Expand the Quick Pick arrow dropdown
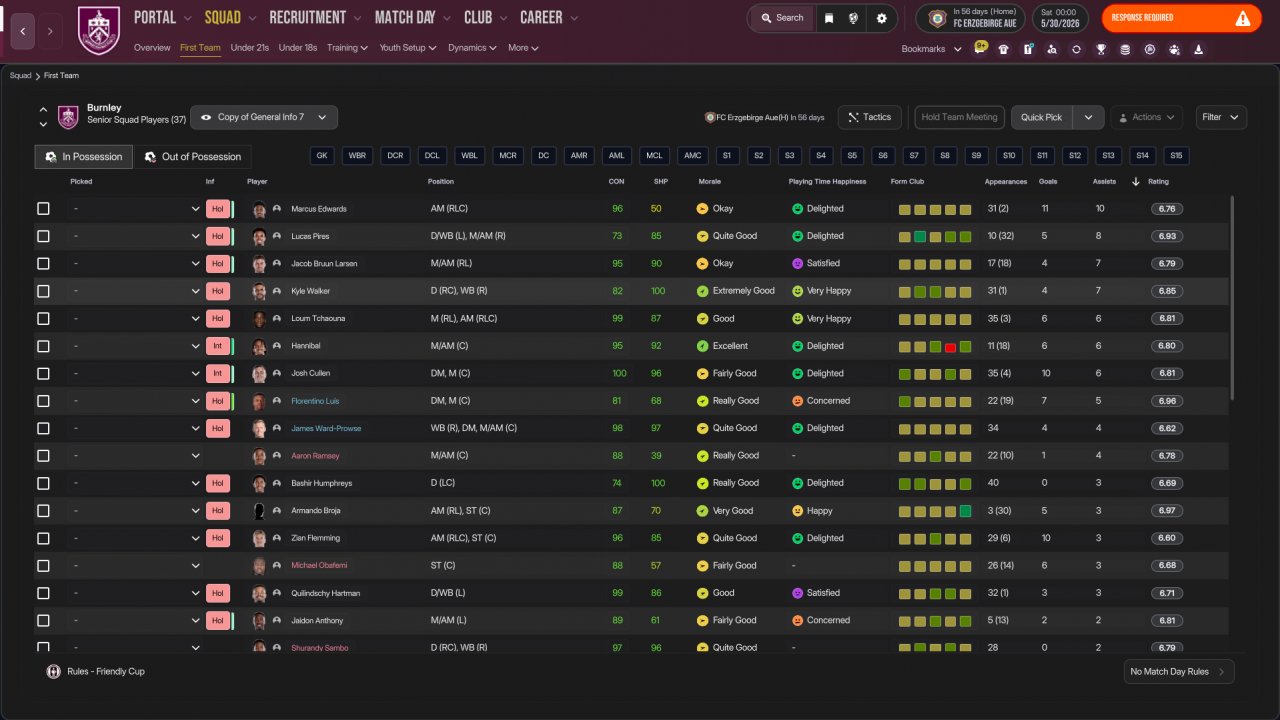 (x=1088, y=117)
